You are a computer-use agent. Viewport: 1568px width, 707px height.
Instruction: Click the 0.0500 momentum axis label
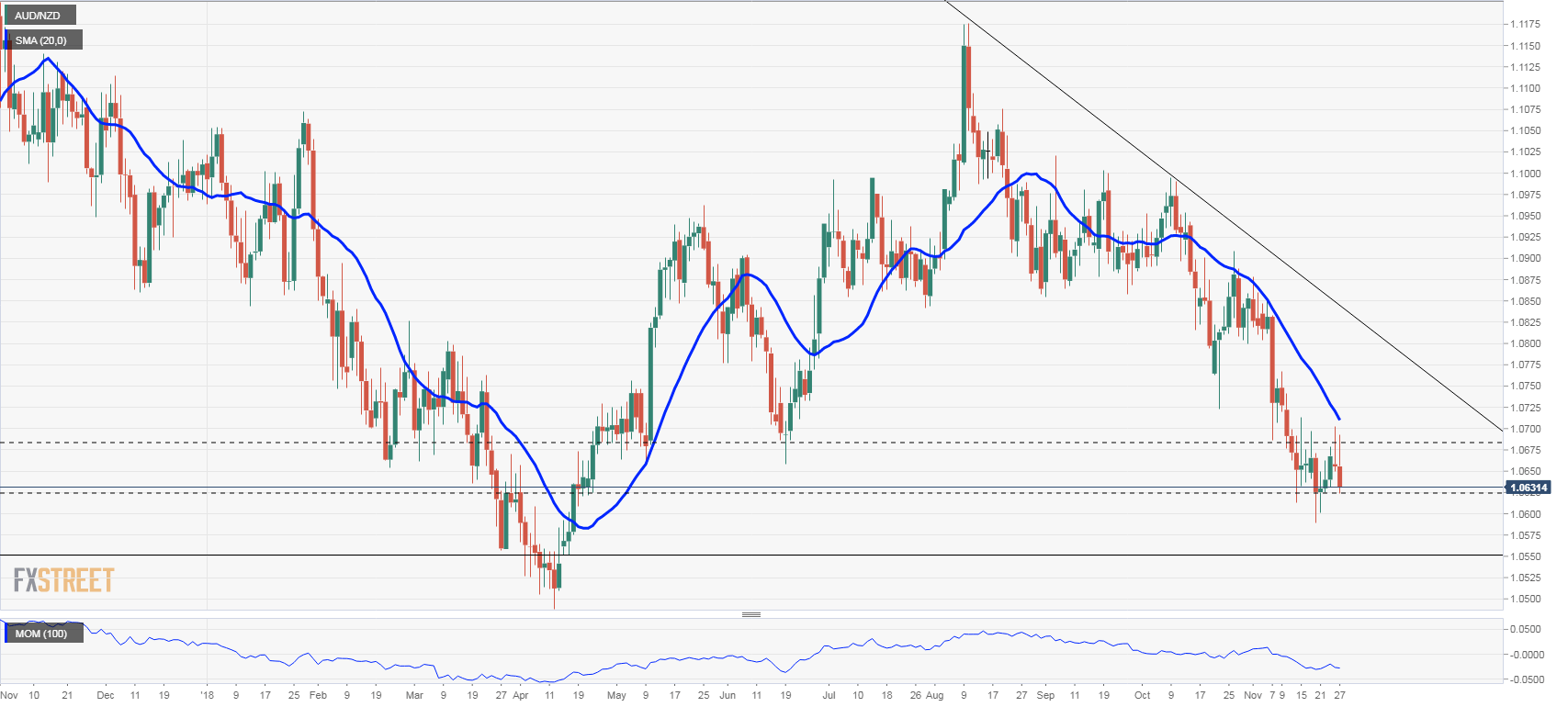tap(1527, 629)
